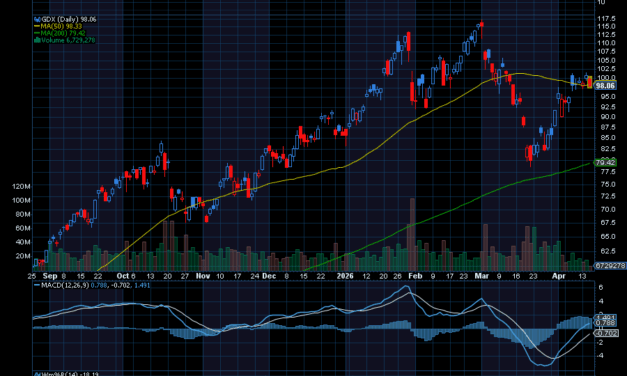The width and height of the screenshot is (627, 376).
Task: Click the Volume bars legend icon
Action: [37, 40]
